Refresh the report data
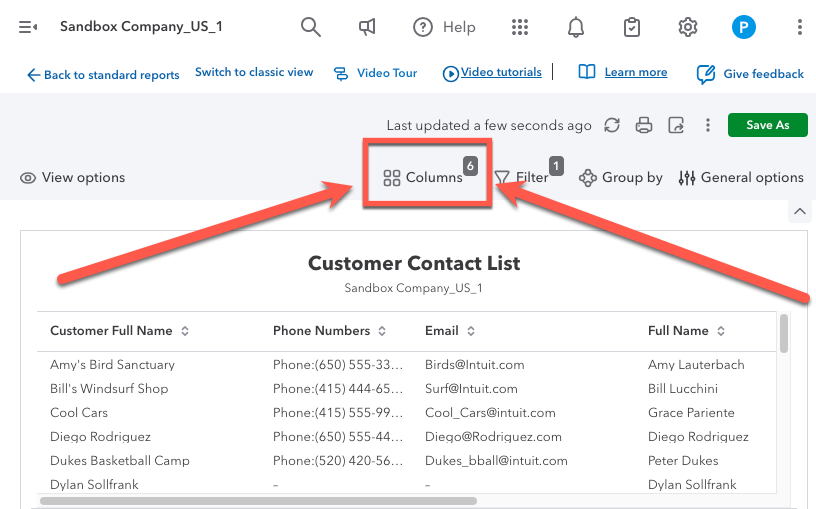Screen dimensions: 816x509 612,125
